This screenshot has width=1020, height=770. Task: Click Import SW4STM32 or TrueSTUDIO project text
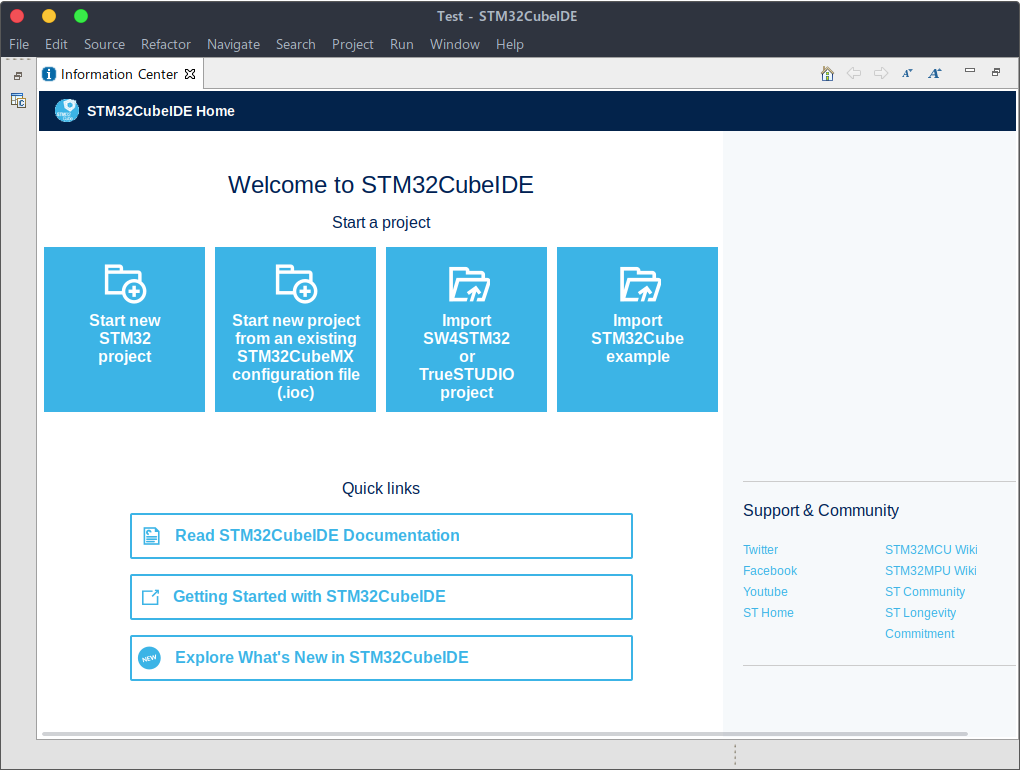tap(466, 356)
